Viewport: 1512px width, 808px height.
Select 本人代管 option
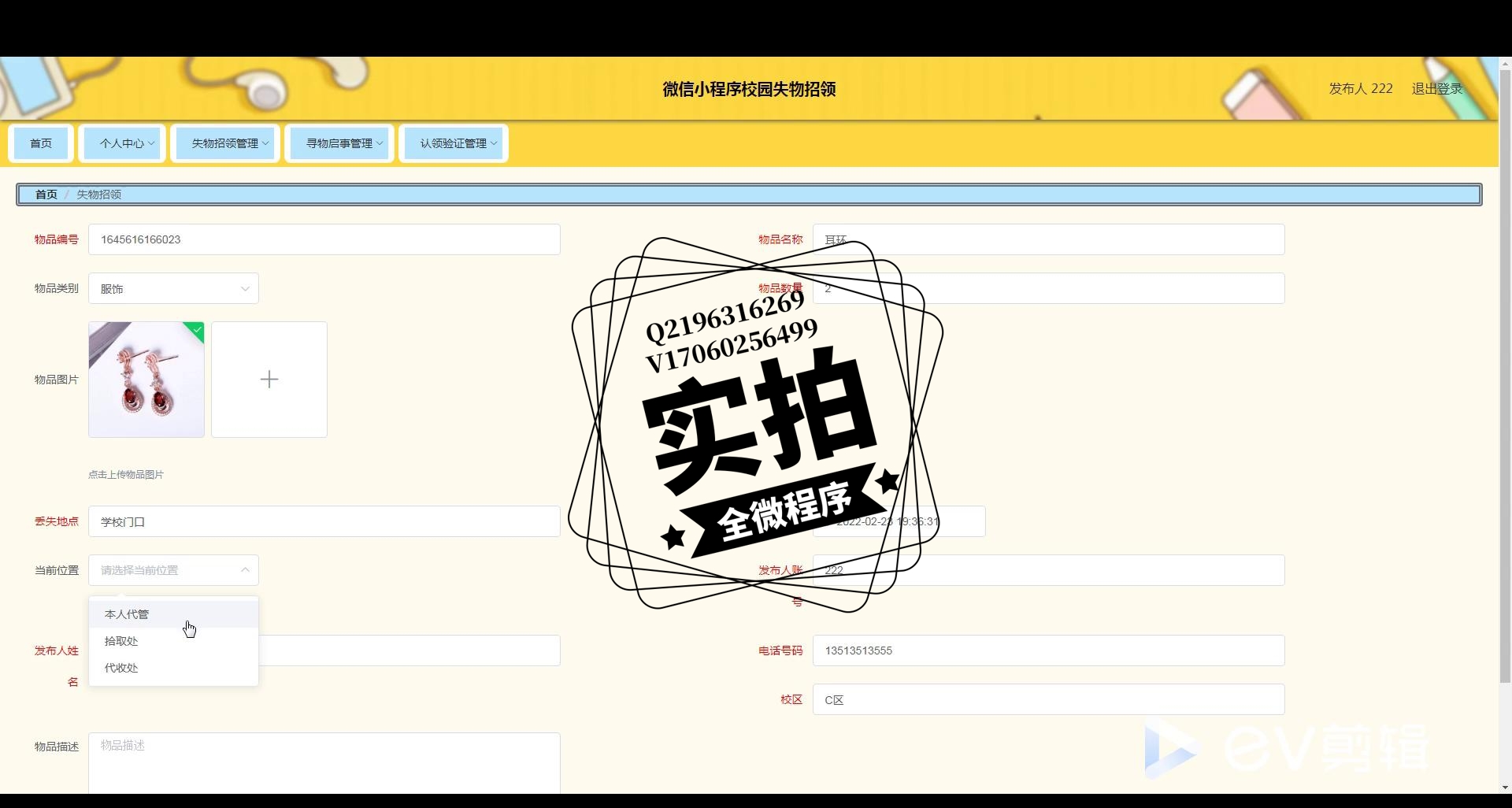(x=173, y=614)
